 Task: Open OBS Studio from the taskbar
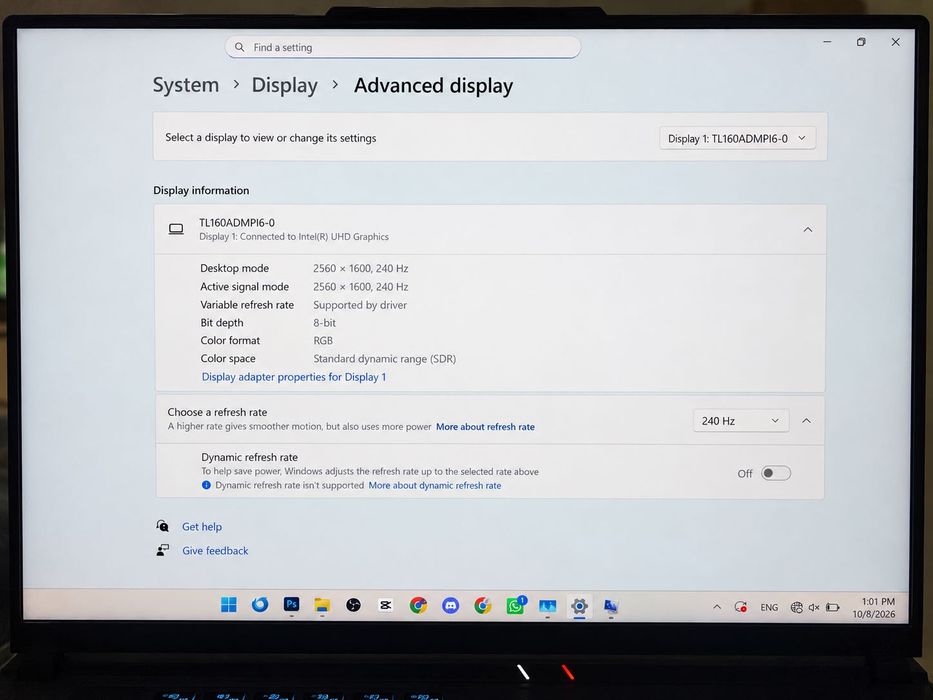tap(353, 606)
